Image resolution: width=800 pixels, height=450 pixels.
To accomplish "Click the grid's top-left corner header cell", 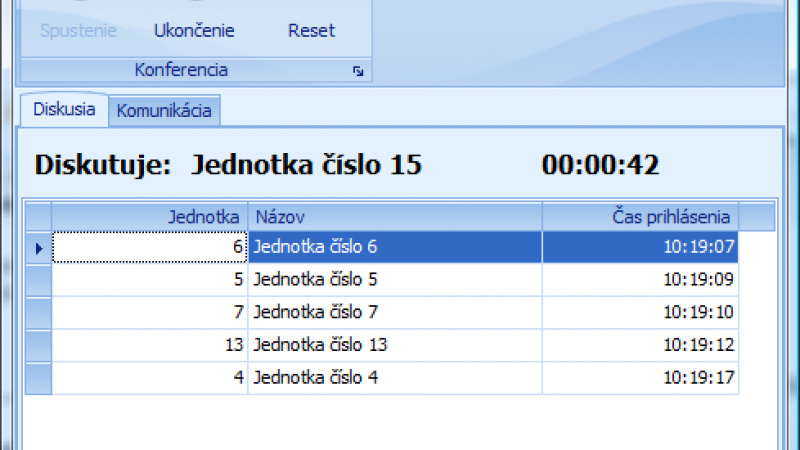I will [38, 217].
